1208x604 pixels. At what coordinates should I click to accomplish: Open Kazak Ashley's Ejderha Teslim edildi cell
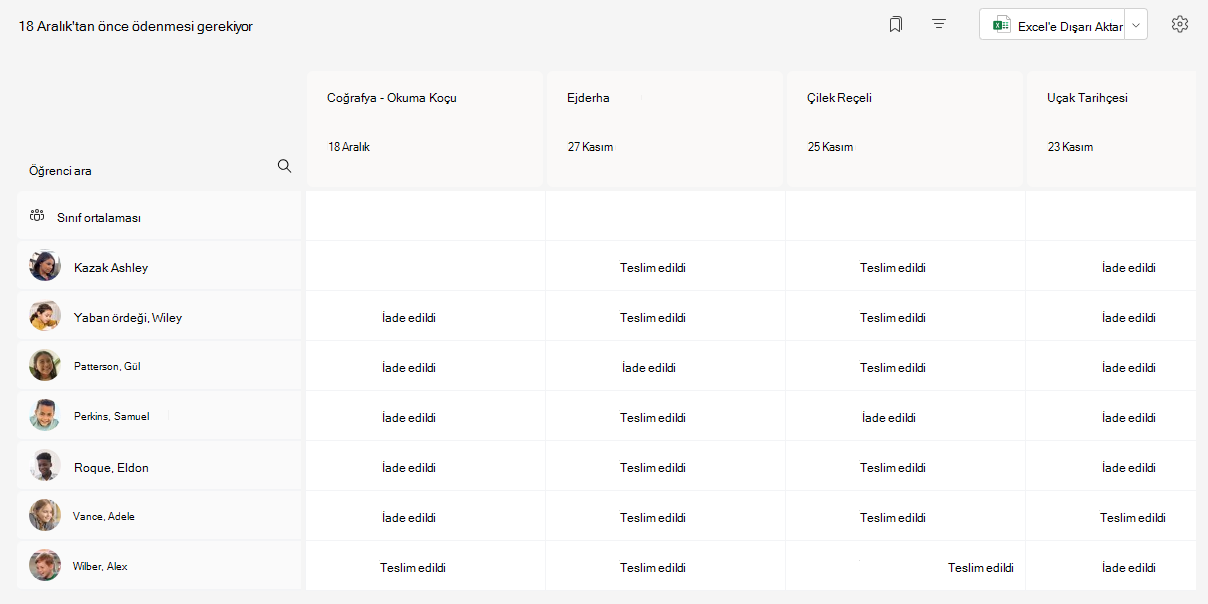point(665,266)
